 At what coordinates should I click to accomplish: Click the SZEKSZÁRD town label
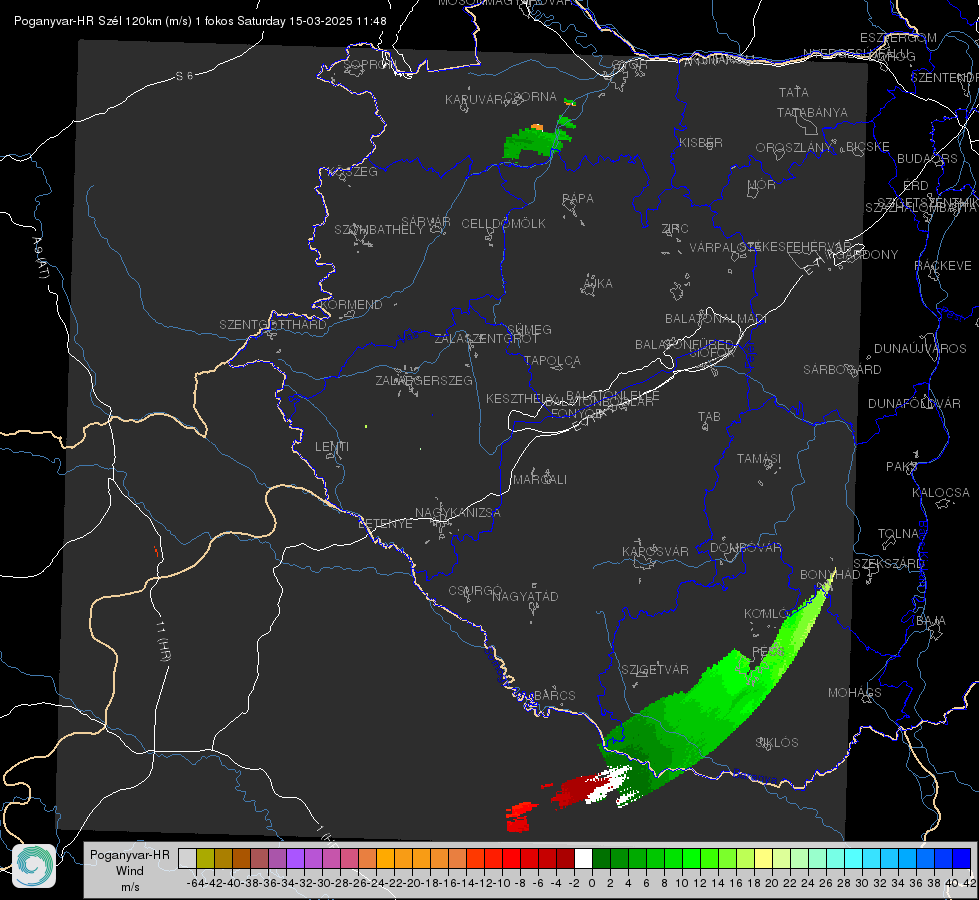pyautogui.click(x=888, y=564)
